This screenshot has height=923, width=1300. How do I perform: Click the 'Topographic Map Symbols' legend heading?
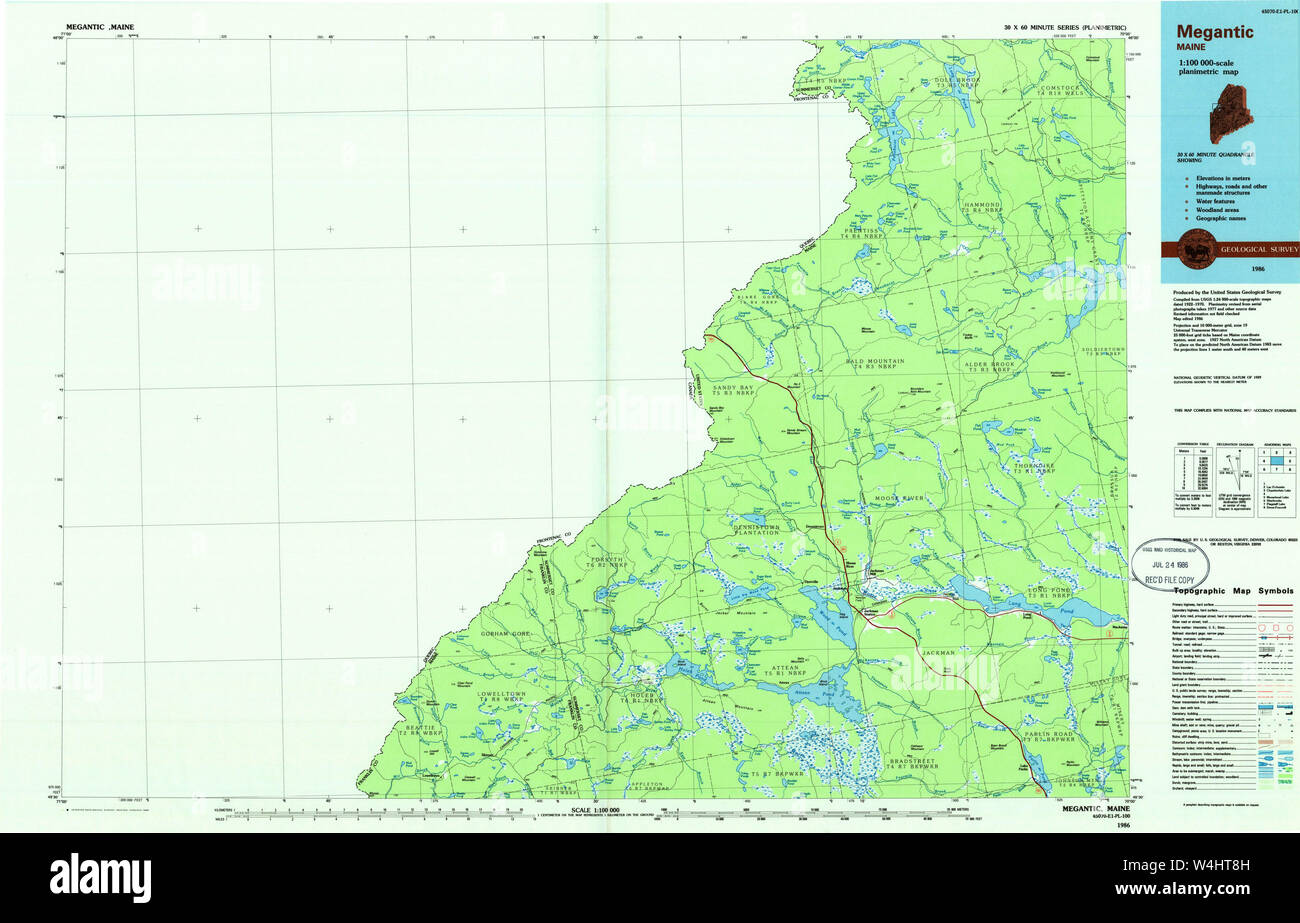[1234, 591]
